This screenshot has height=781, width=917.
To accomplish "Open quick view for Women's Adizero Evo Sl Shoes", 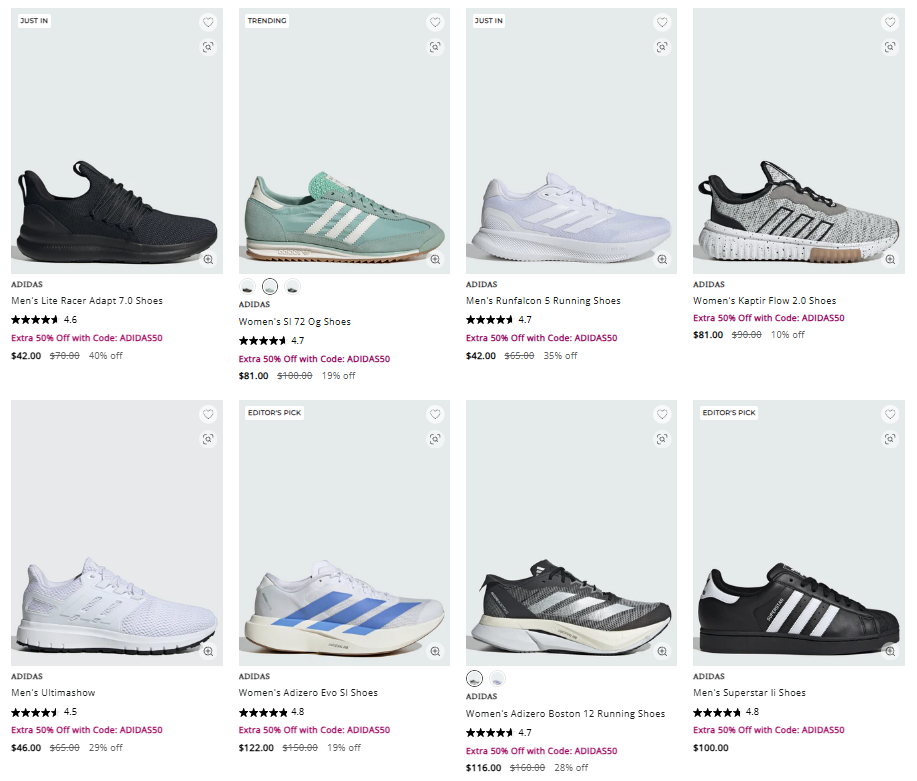I will click(x=434, y=438).
